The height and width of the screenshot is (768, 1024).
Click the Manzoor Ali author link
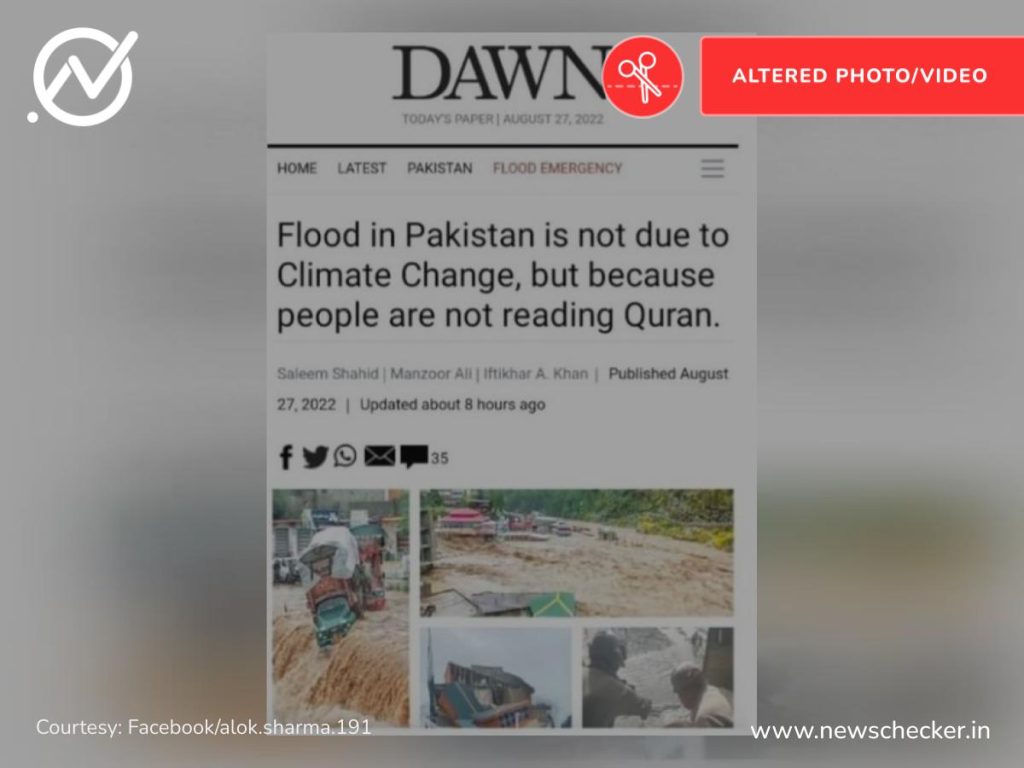pos(431,374)
